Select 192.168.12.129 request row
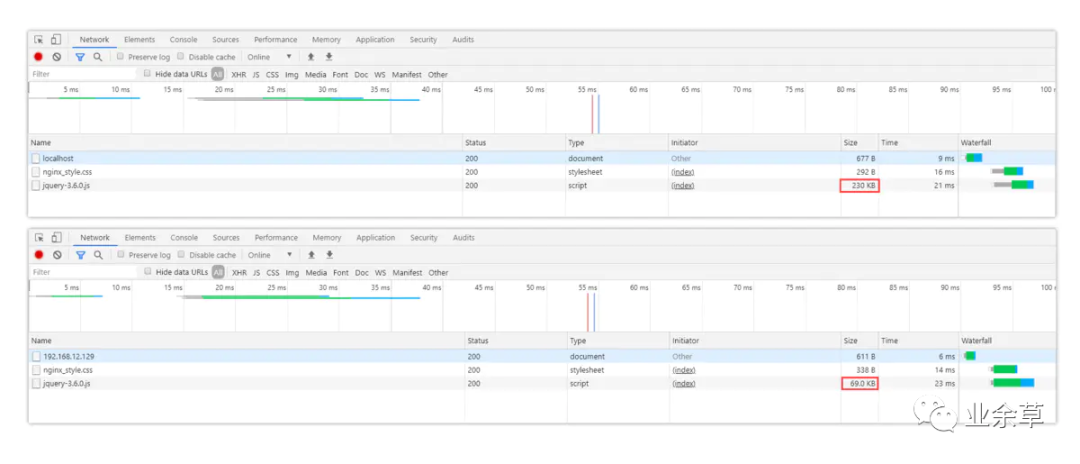Screen dimensions: 1080x464 pyautogui.click(x=542, y=357)
